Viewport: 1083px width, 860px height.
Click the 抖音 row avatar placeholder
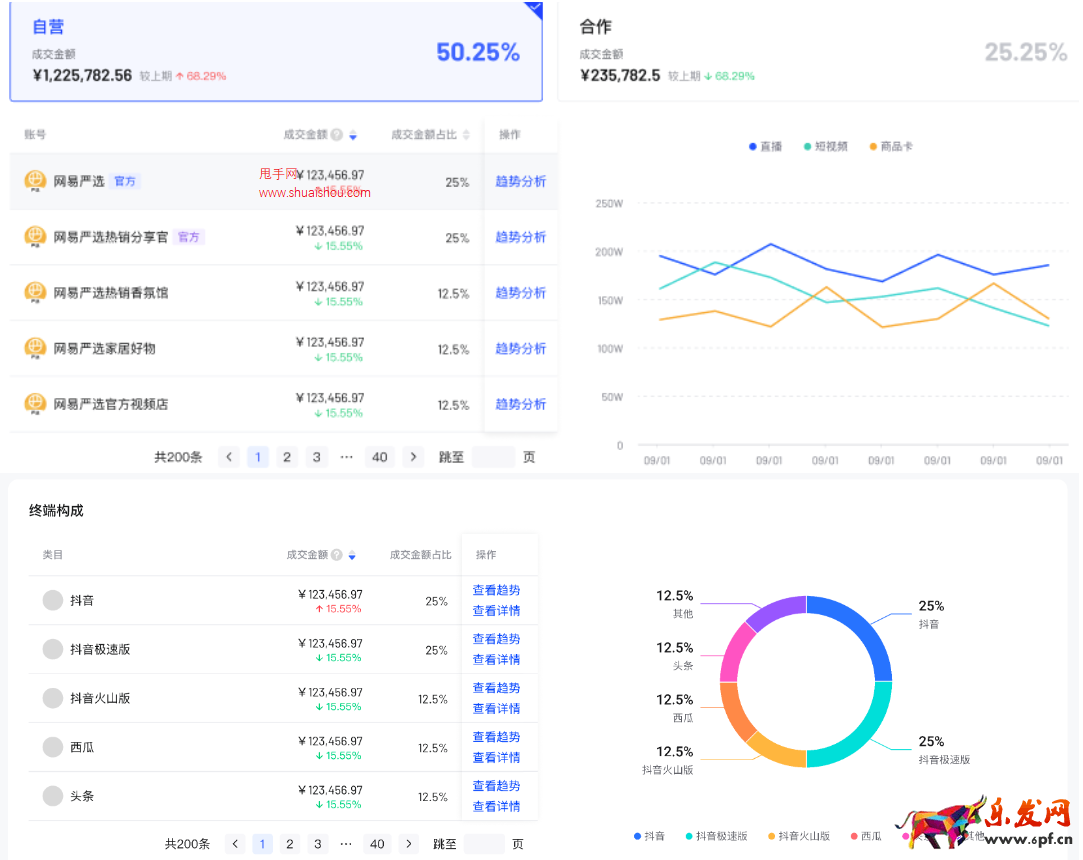(53, 600)
